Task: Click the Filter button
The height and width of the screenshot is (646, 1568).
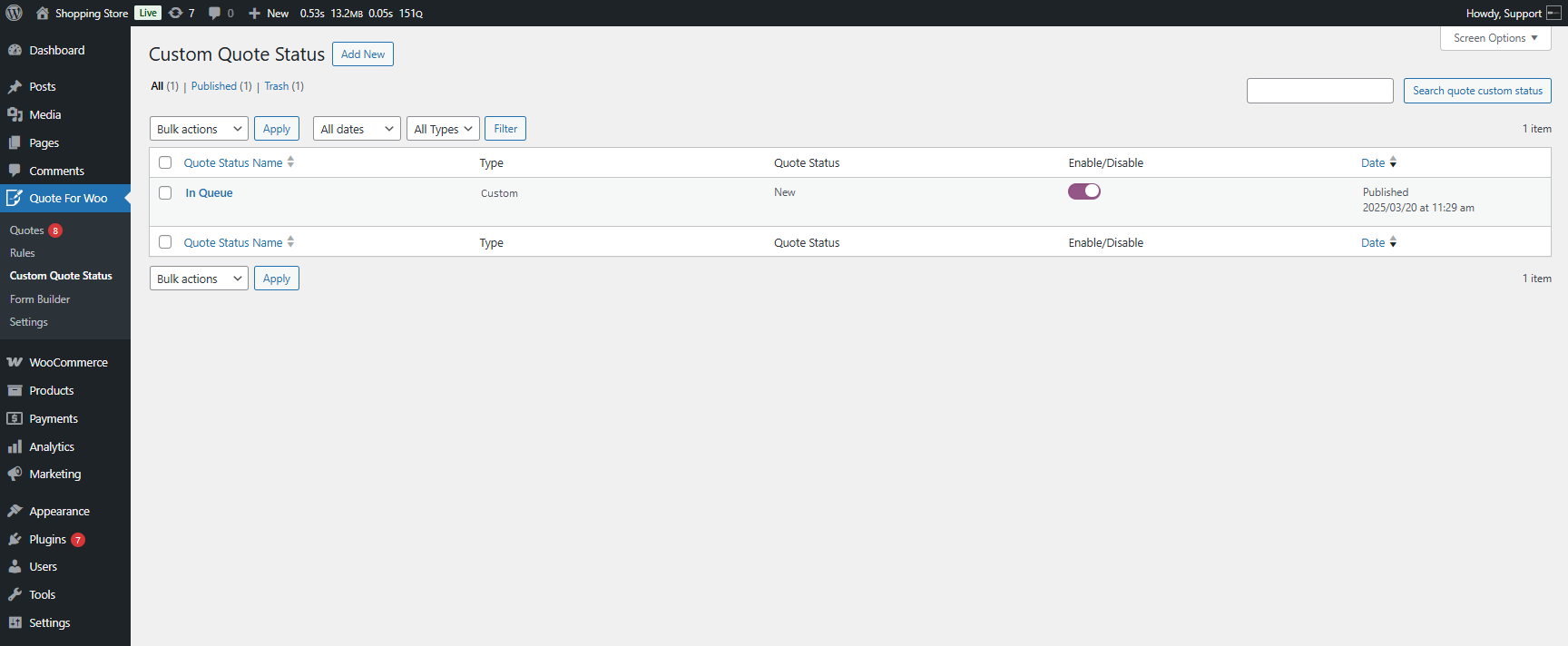Action: (505, 129)
